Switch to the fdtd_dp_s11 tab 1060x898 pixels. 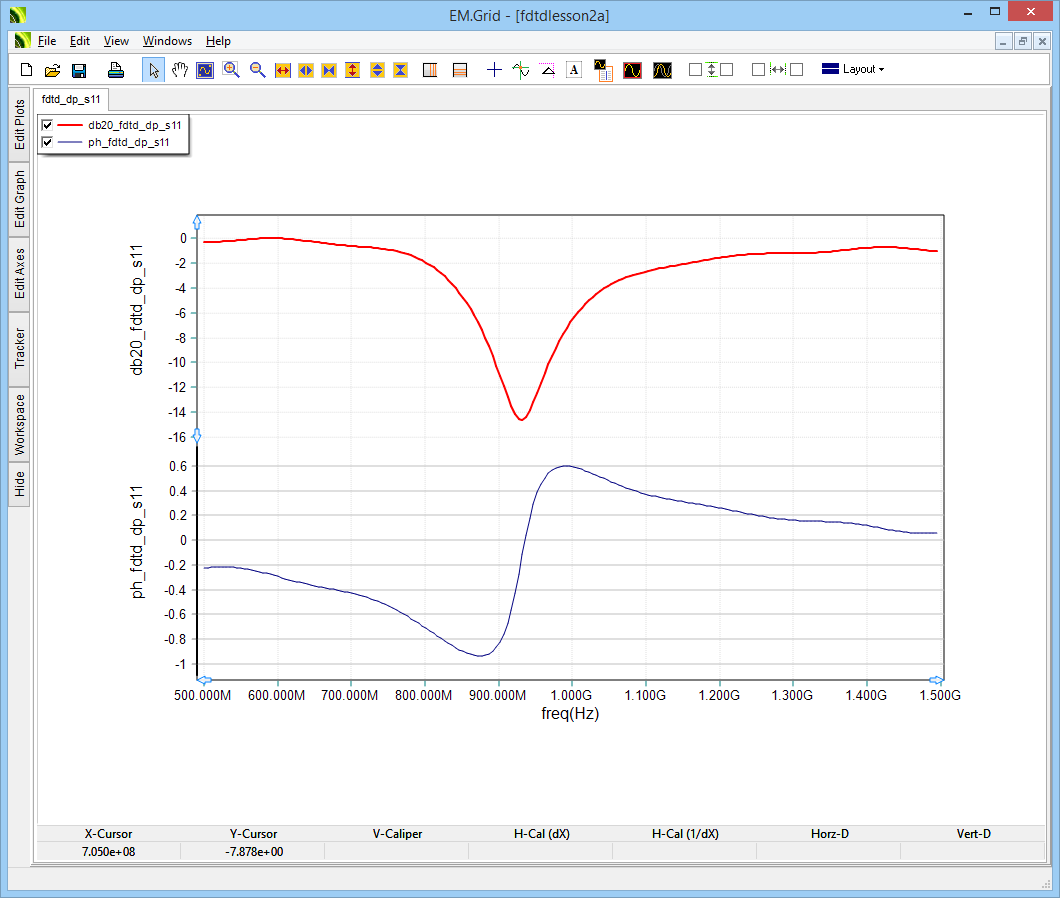[70, 100]
